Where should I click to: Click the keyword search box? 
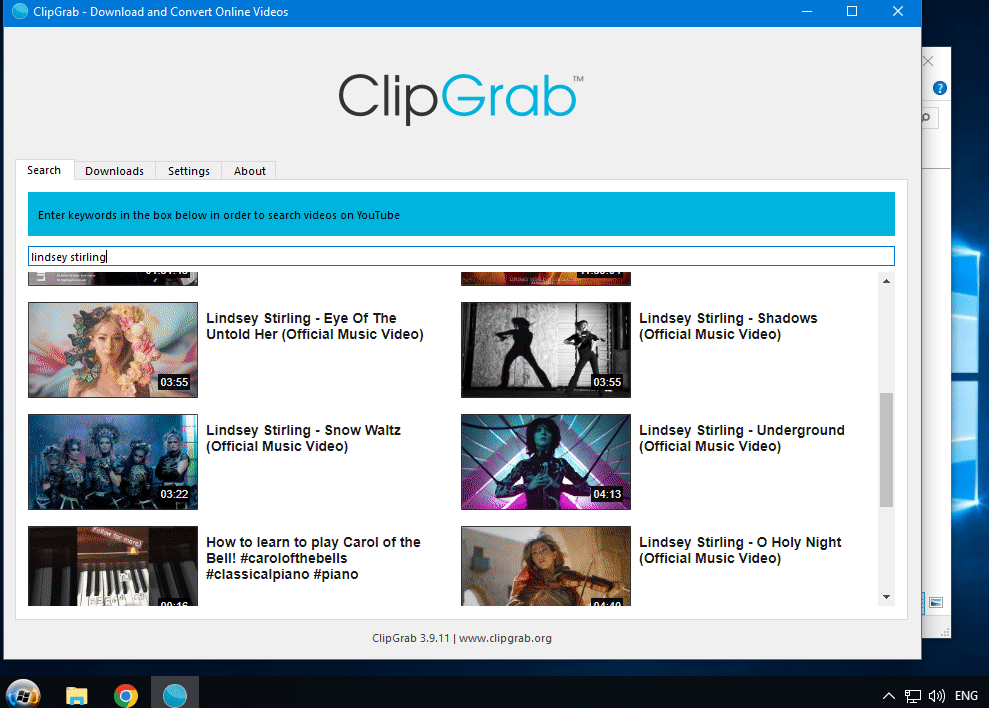tap(461, 256)
